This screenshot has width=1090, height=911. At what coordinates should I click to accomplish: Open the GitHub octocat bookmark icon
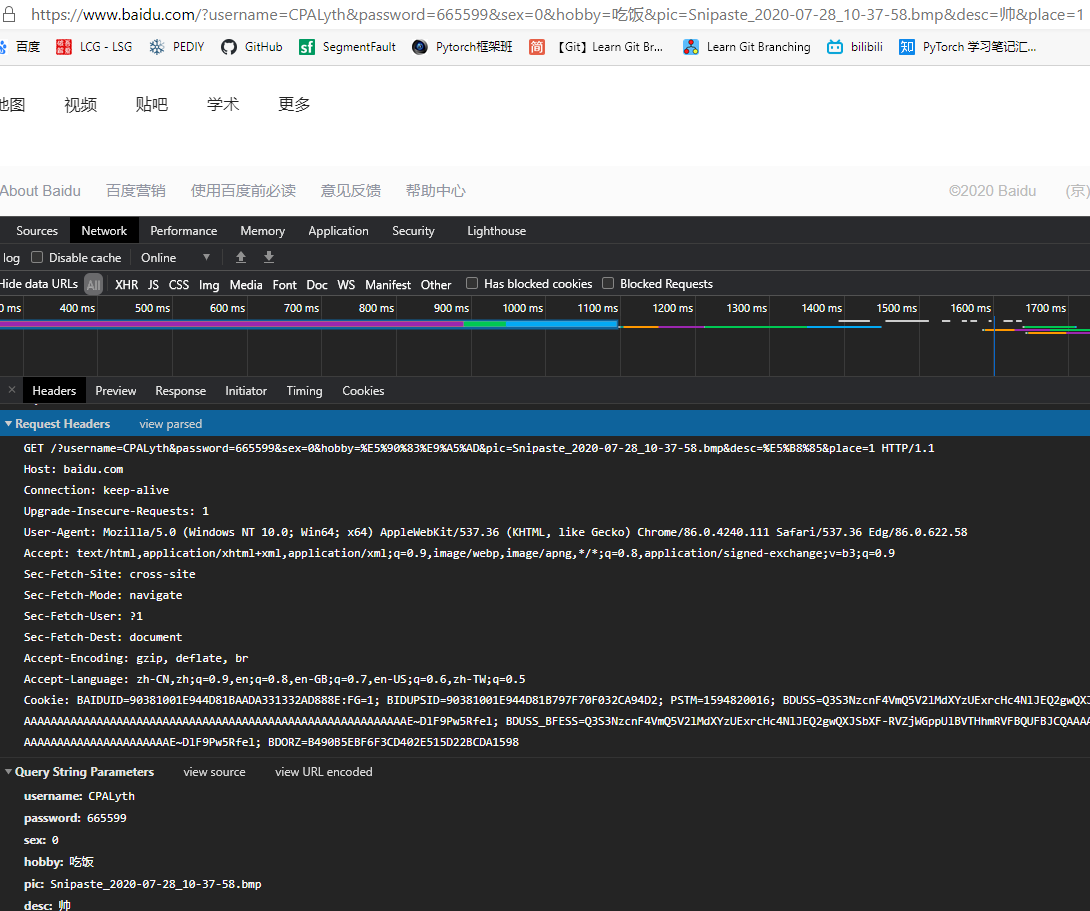(x=229, y=47)
